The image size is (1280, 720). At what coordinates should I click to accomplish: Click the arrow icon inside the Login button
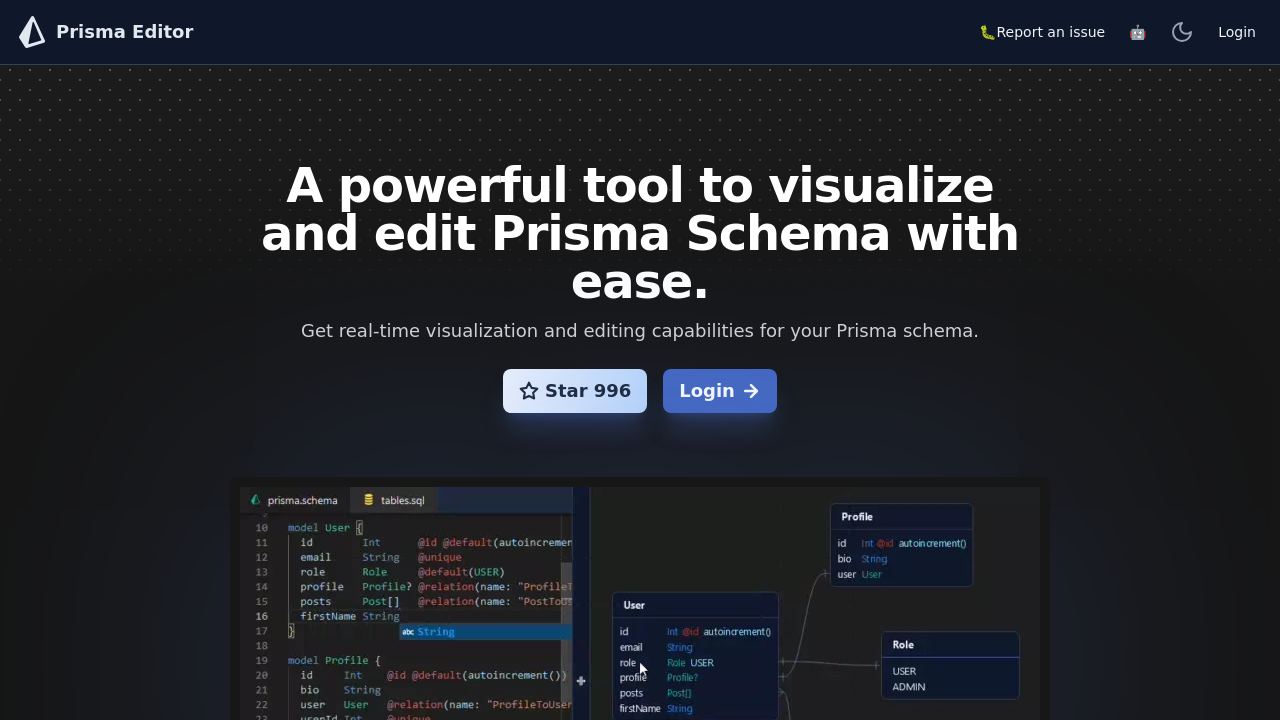(751, 390)
